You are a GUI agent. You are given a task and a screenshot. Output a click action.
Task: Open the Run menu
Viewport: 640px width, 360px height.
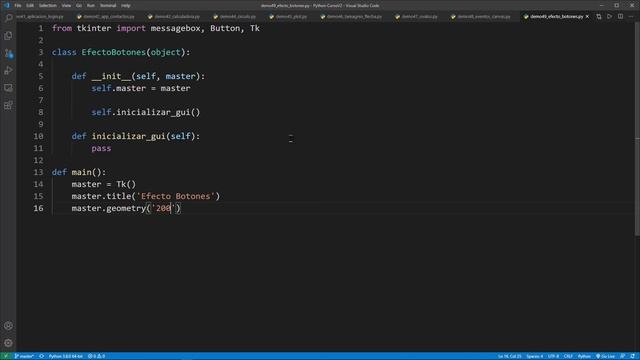coord(91,6)
